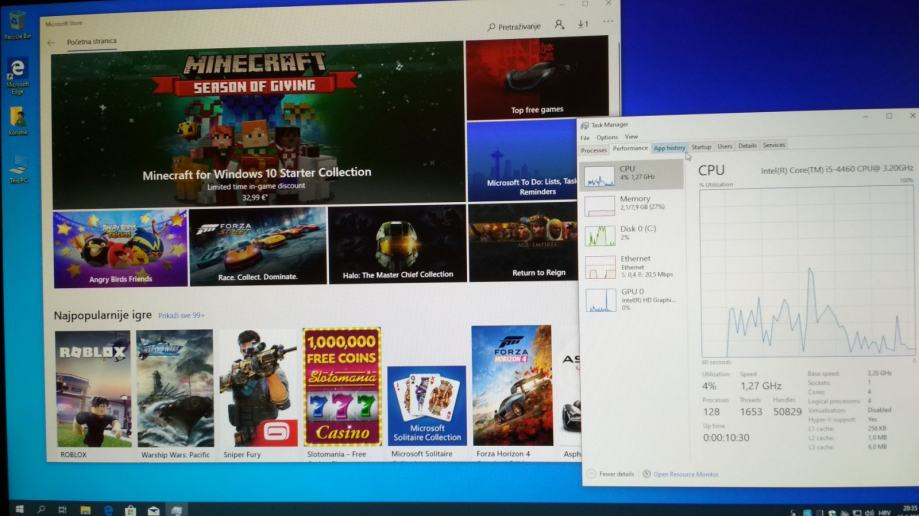Viewport: 919px width, 516px height.
Task: Click the 1,27 GHz speed value
Action: 761,386
